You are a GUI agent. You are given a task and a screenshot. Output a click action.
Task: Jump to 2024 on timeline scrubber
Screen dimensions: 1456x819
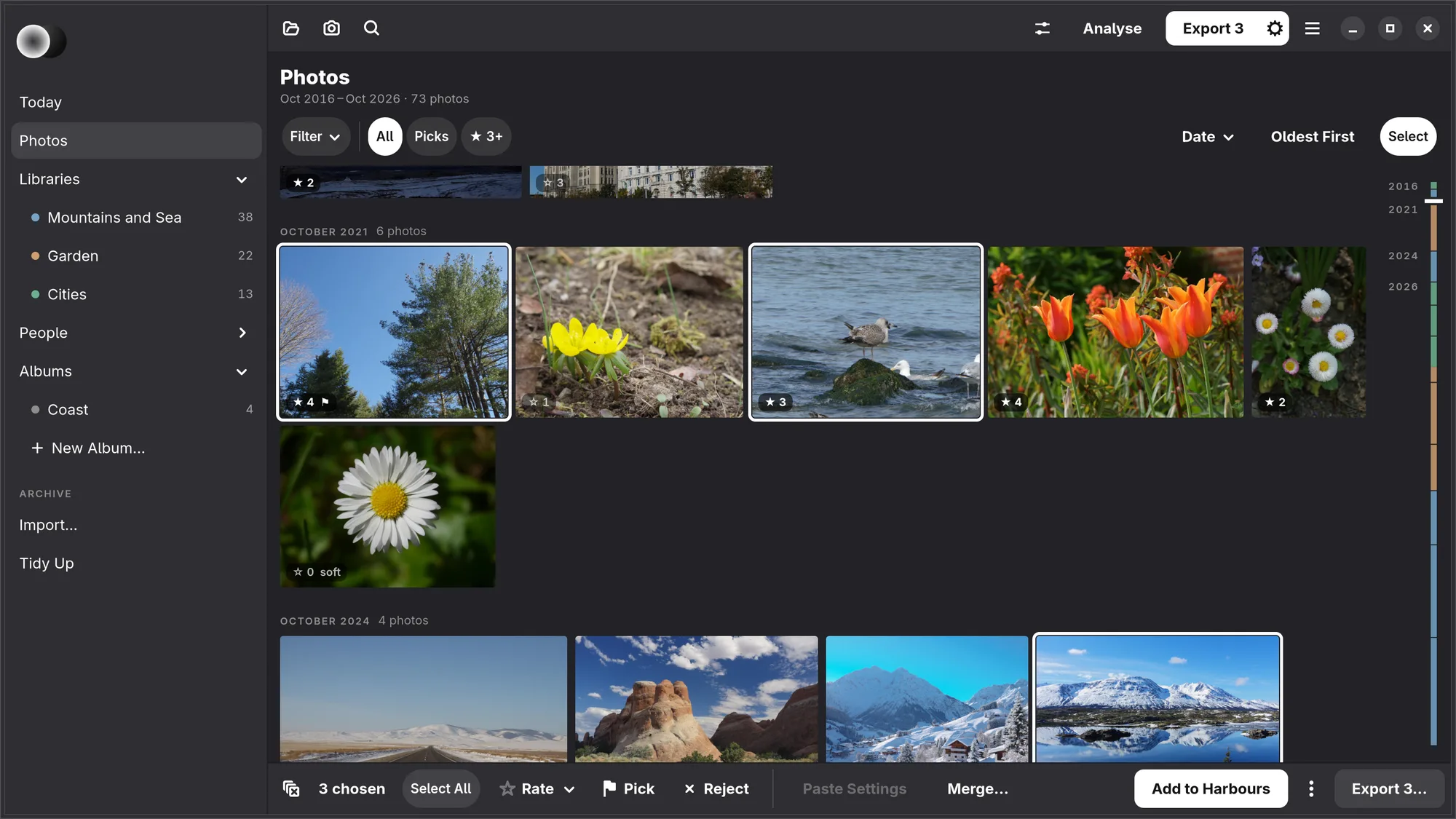(x=1403, y=256)
